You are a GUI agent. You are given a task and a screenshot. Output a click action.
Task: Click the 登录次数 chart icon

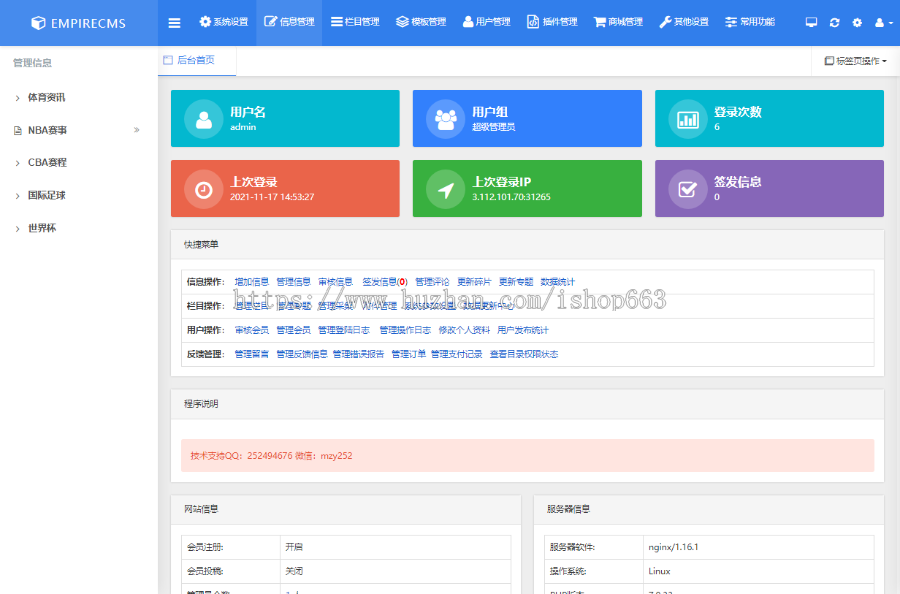(x=688, y=119)
